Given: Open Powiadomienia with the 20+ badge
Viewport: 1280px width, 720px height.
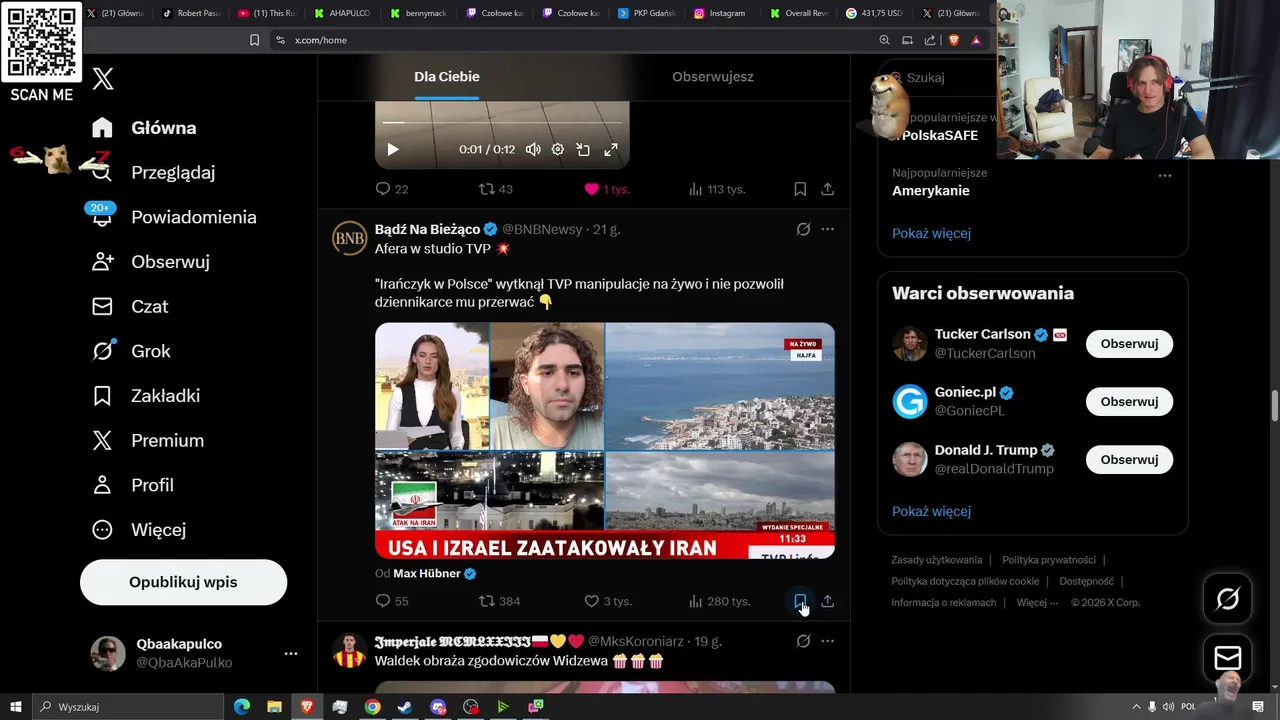Looking at the screenshot, I should pos(173,217).
